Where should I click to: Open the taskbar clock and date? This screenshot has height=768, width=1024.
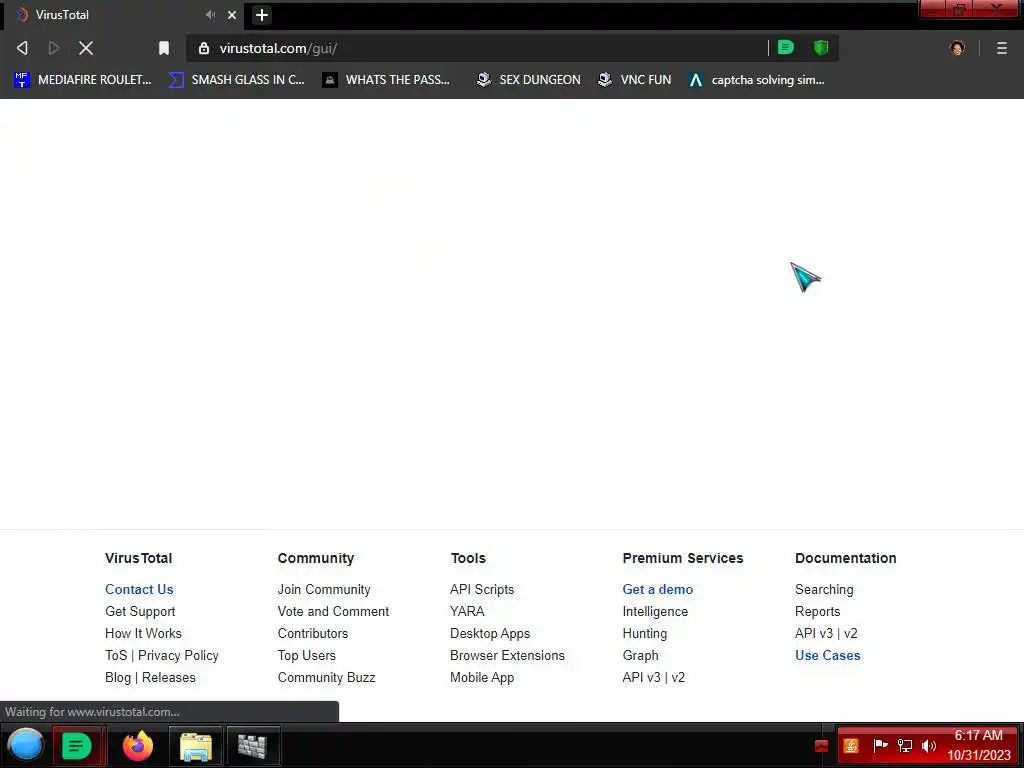[978, 745]
